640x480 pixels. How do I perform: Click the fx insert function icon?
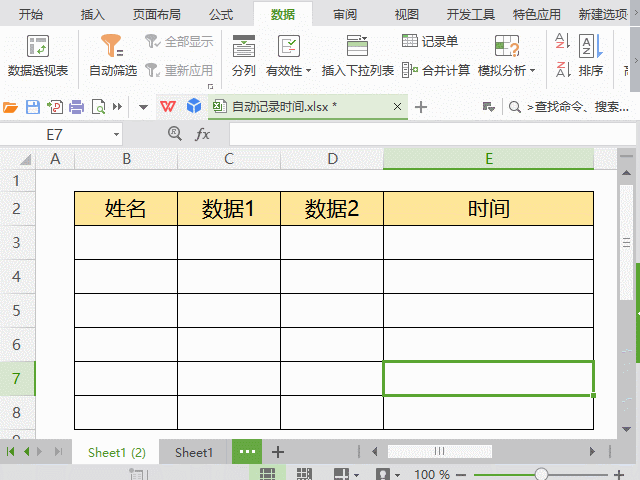[202, 134]
